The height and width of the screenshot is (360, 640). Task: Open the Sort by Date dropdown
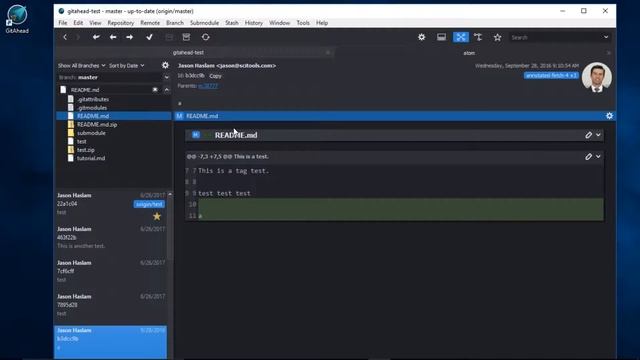pyautogui.click(x=127, y=65)
